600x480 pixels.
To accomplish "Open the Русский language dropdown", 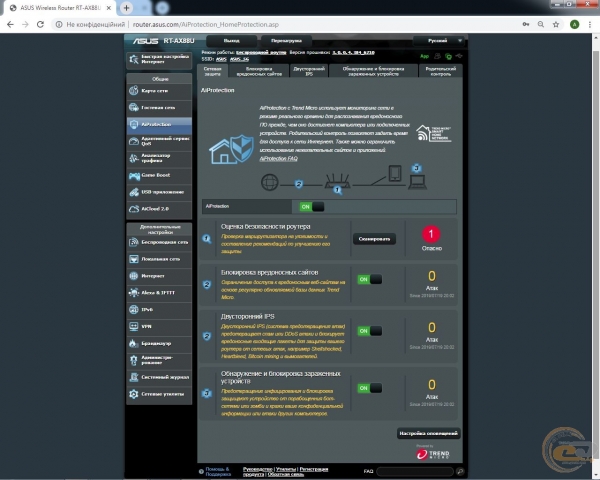I will click(439, 41).
